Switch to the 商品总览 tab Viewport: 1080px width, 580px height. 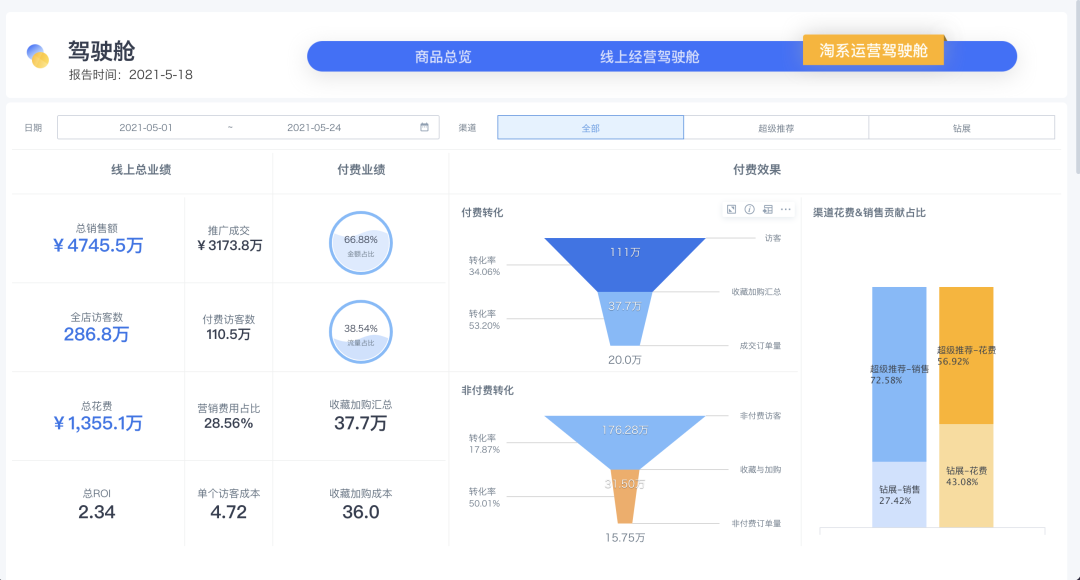coord(443,56)
